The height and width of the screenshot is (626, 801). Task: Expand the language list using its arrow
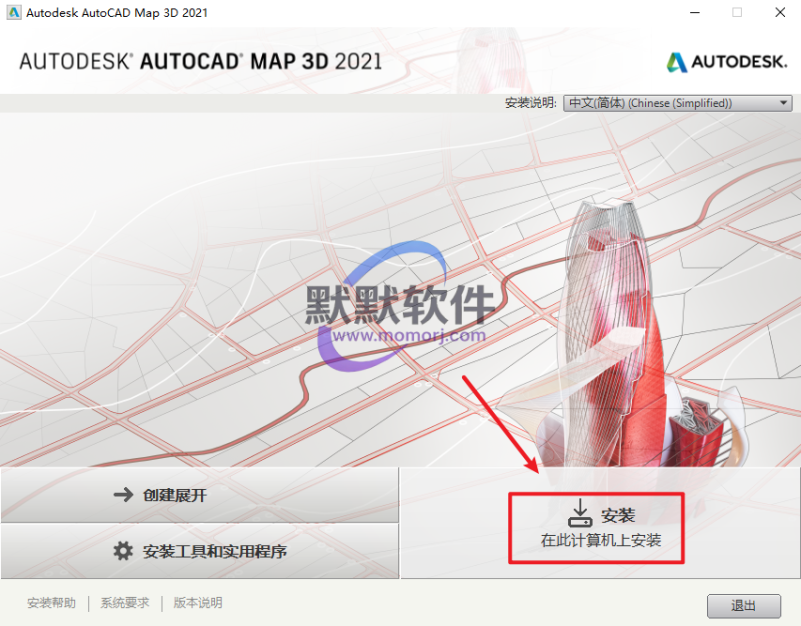[x=783, y=103]
